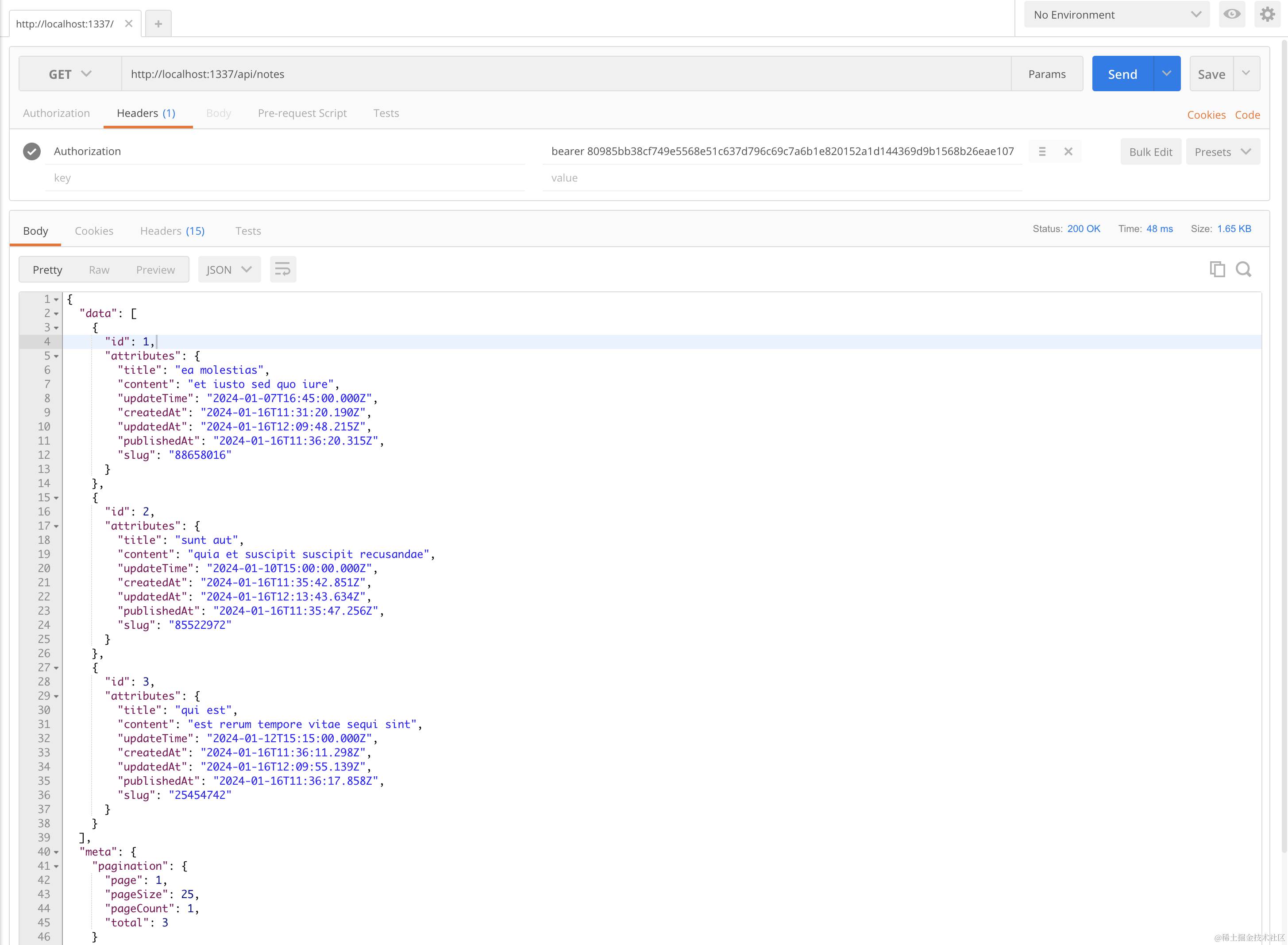
Task: Open the search response magnifier icon
Action: pos(1243,269)
